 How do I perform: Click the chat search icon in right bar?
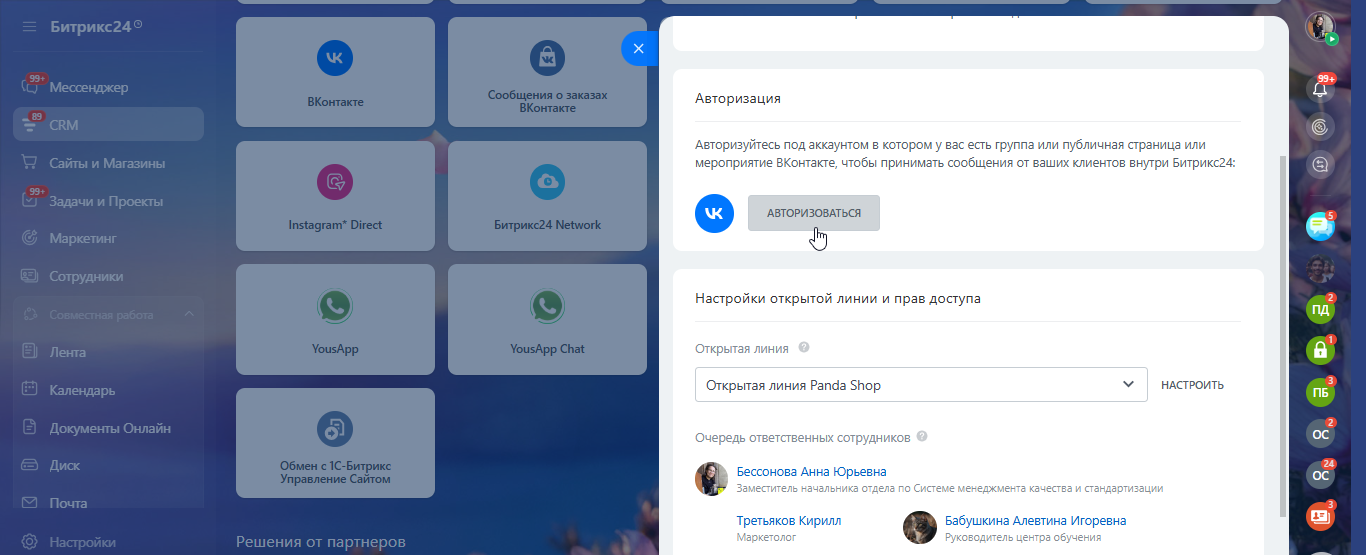pyautogui.click(x=1320, y=164)
